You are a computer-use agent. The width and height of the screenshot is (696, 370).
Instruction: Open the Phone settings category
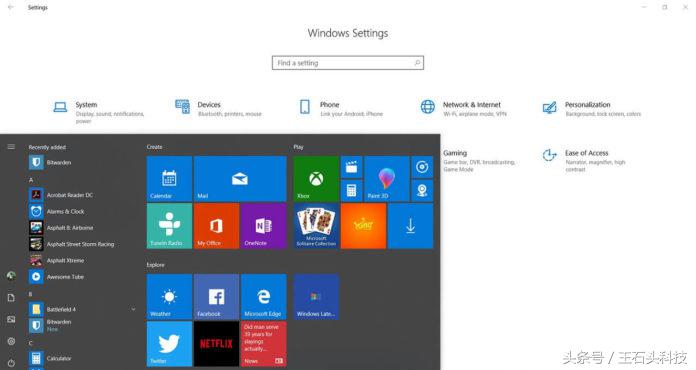coord(341,109)
